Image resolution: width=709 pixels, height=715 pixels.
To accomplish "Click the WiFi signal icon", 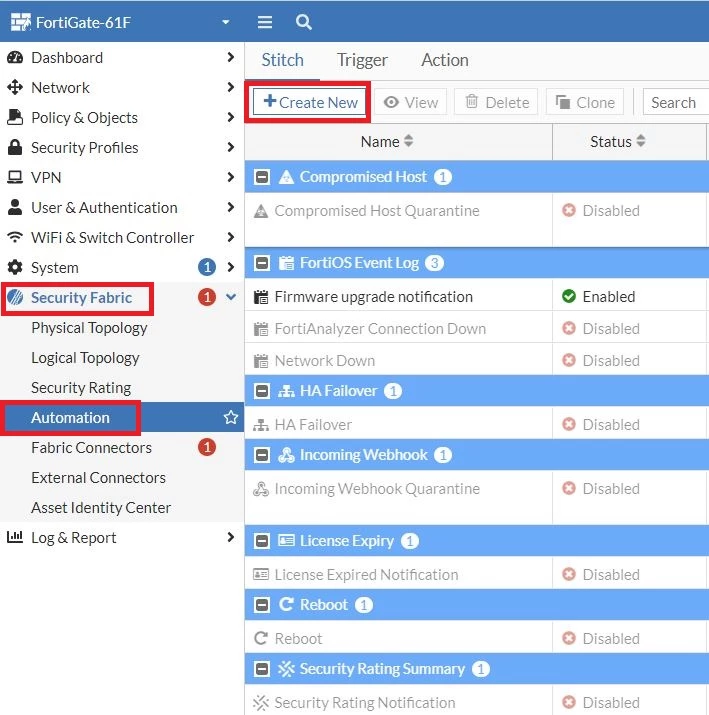I will pos(15,237).
